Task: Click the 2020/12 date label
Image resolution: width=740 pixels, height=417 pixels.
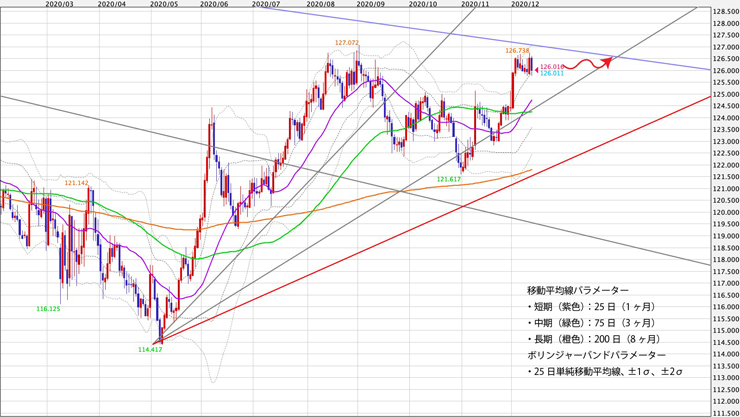Action: point(525,4)
